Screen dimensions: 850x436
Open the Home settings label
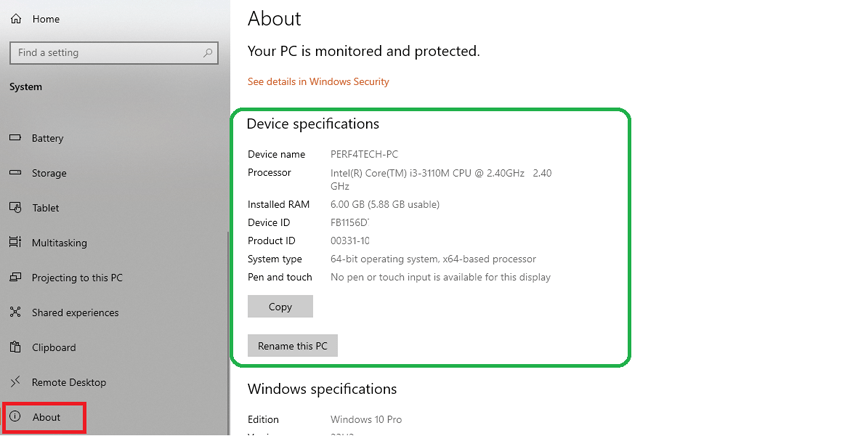pyautogui.click(x=46, y=19)
